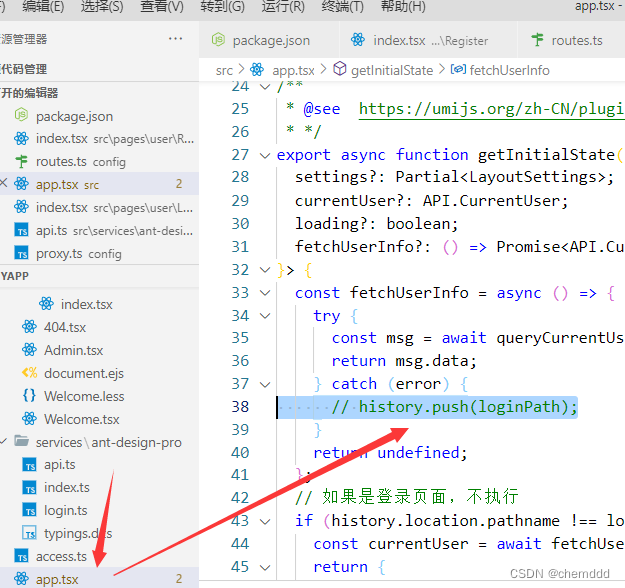Click app.tsx in the breadcrumb
Screen dimensions: 625x588
click(x=293, y=71)
